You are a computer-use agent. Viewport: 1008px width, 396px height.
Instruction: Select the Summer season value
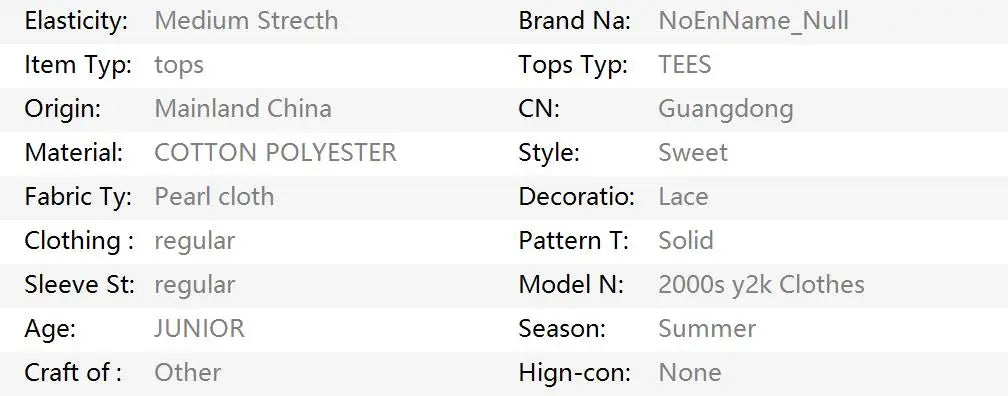point(707,328)
